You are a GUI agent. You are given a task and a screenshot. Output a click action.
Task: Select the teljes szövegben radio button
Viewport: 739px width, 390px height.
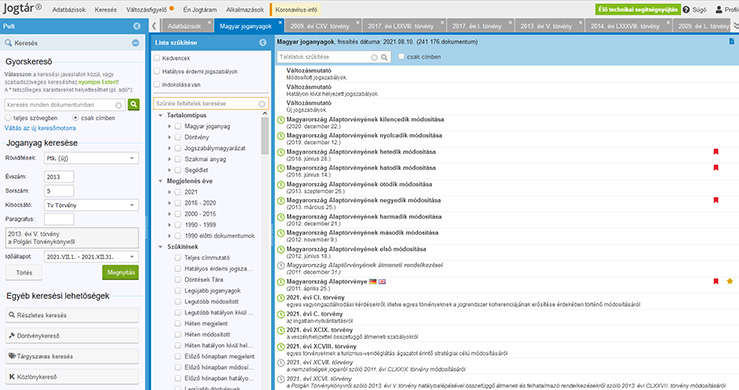pyautogui.click(x=8, y=118)
